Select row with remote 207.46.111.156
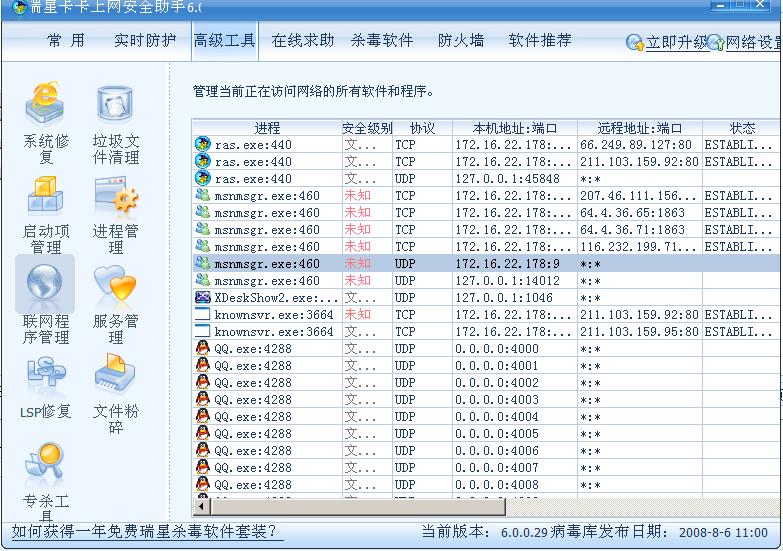The height and width of the screenshot is (551, 783). (x=486, y=195)
